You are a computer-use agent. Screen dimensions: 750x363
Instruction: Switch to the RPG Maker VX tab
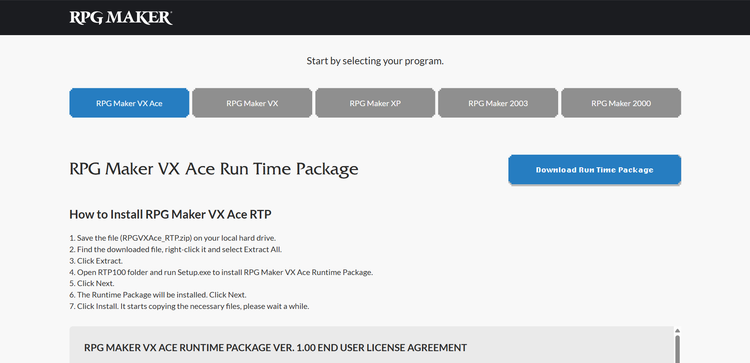tap(252, 103)
